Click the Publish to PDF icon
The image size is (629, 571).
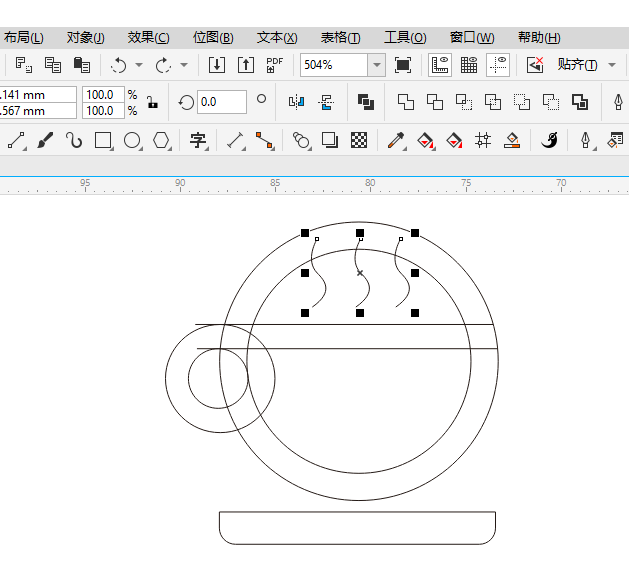[274, 65]
